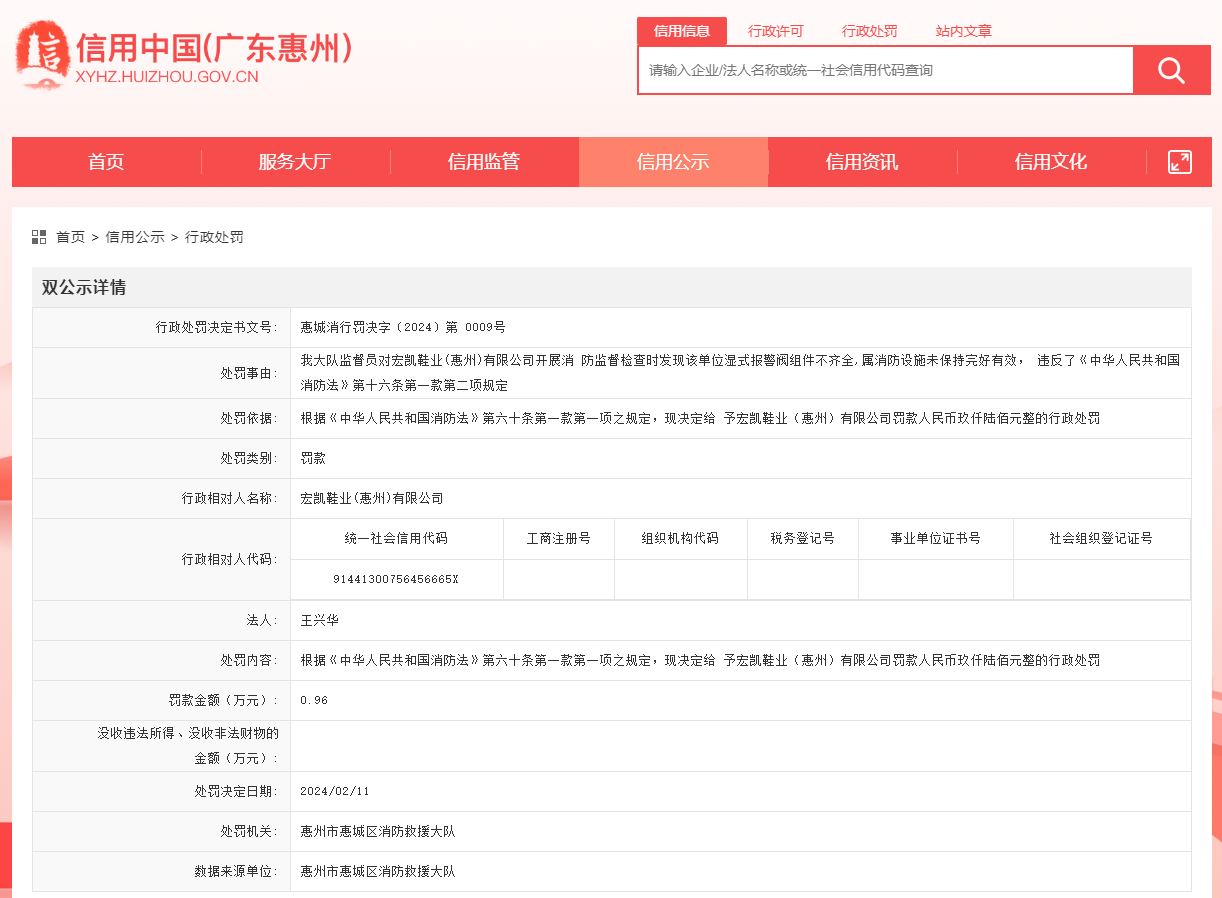Select the 信用信息 search tab

click(682, 31)
